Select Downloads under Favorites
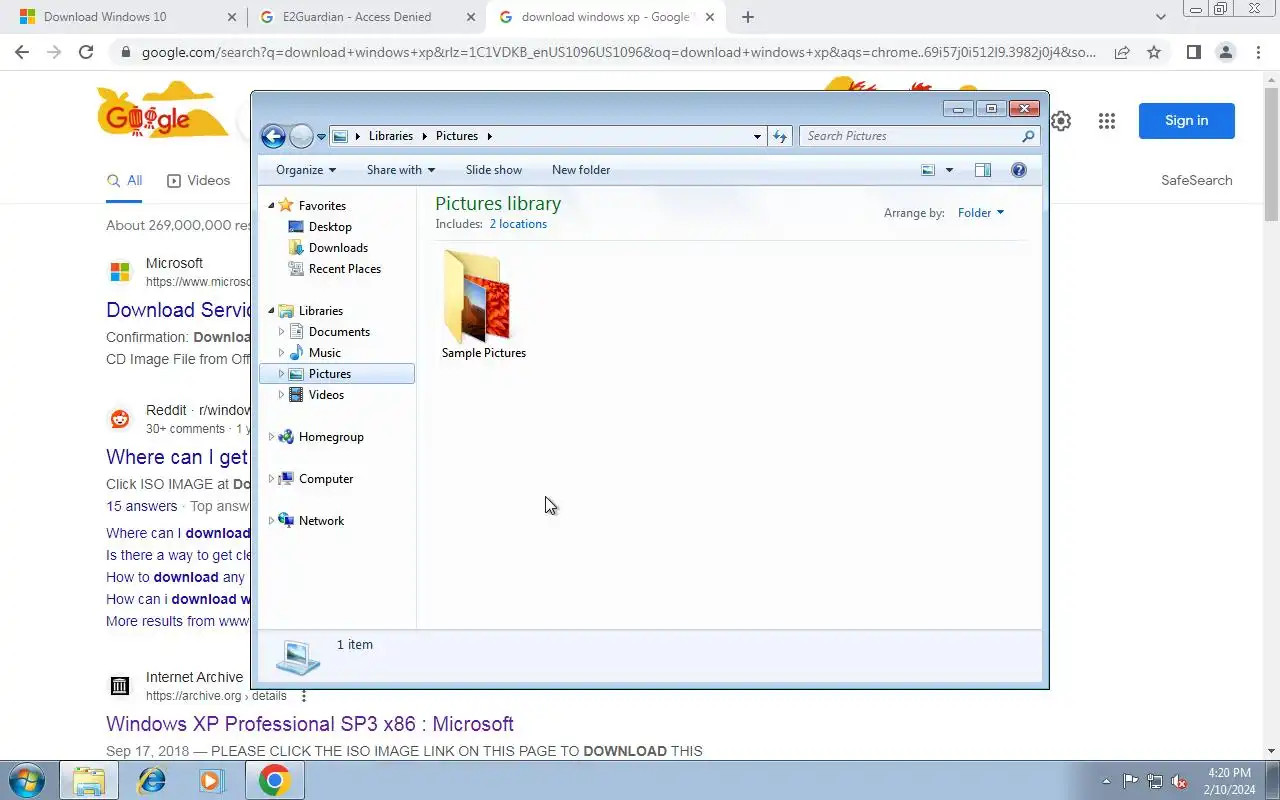 tap(338, 248)
